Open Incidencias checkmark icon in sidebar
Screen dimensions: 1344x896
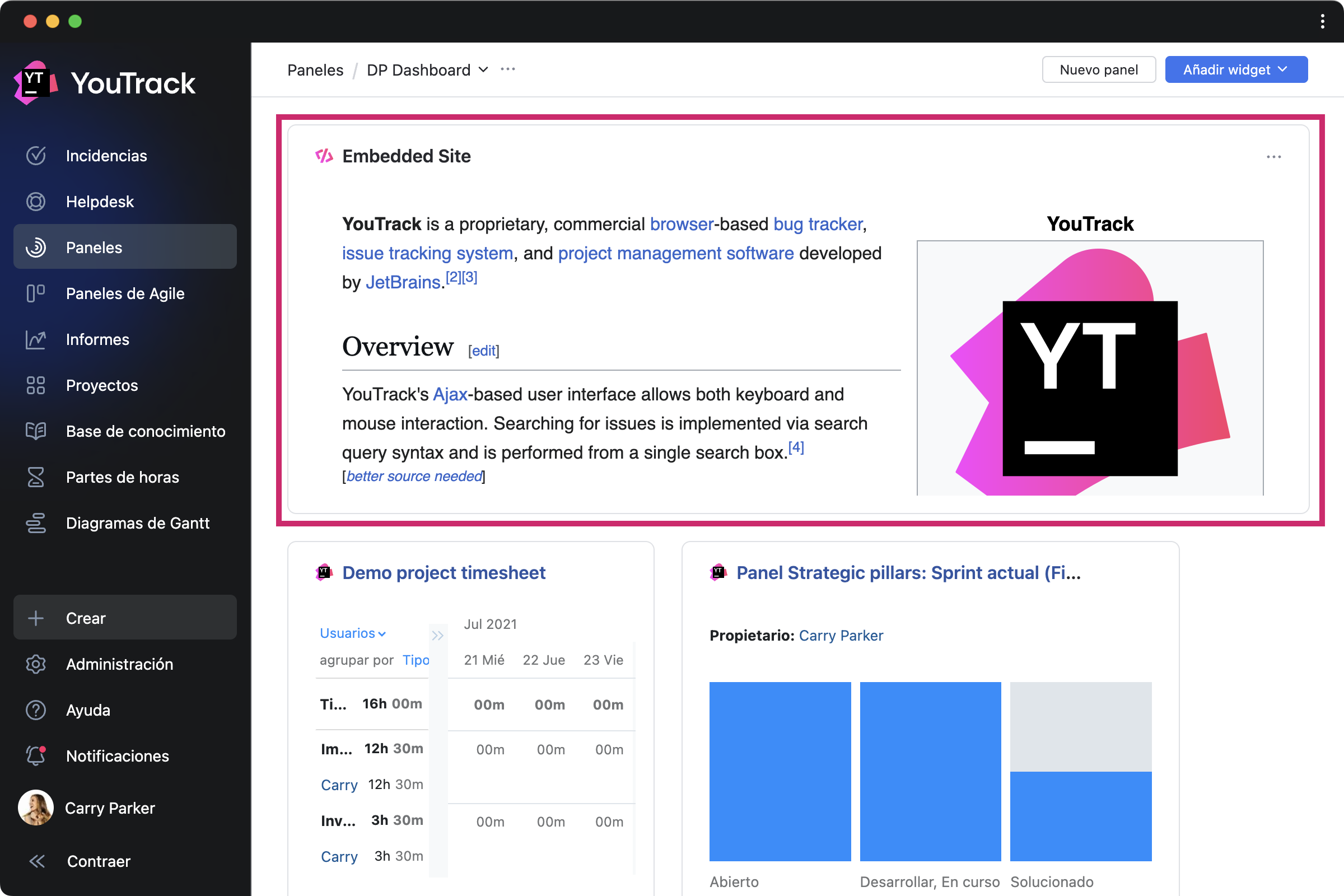pyautogui.click(x=35, y=156)
